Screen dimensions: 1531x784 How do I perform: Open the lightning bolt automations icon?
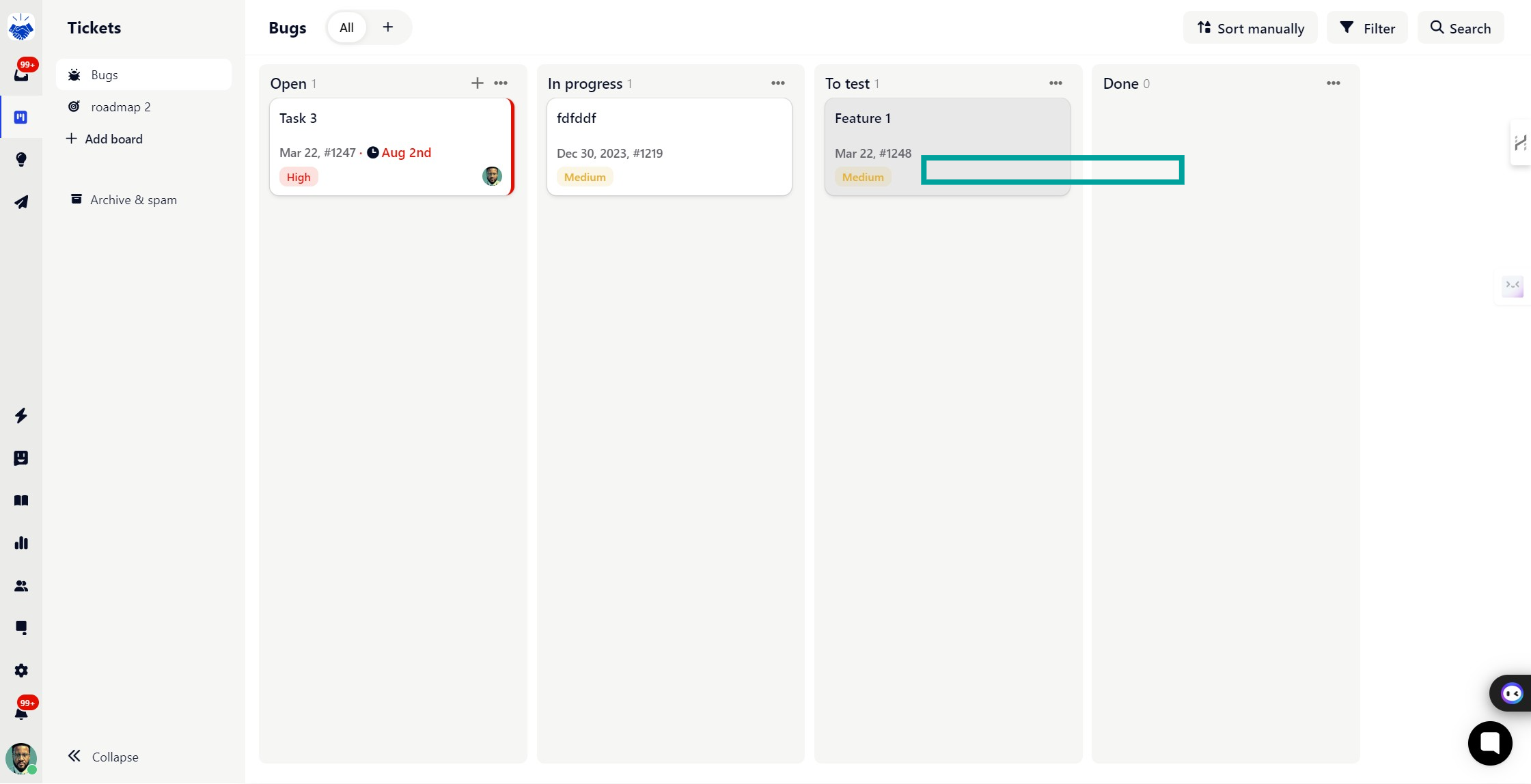(21, 415)
